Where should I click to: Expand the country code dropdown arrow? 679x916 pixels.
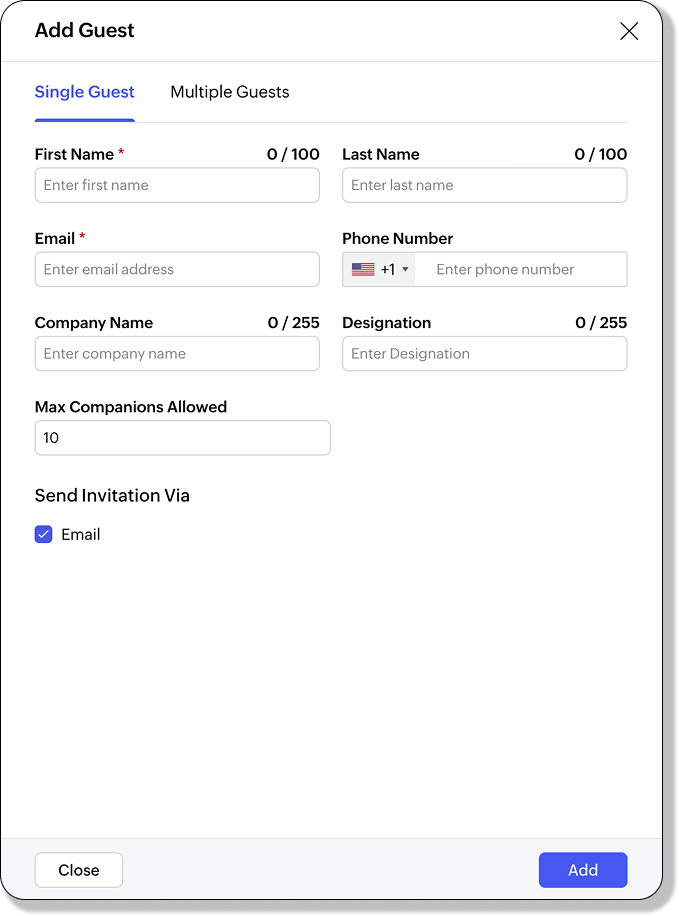[405, 270]
